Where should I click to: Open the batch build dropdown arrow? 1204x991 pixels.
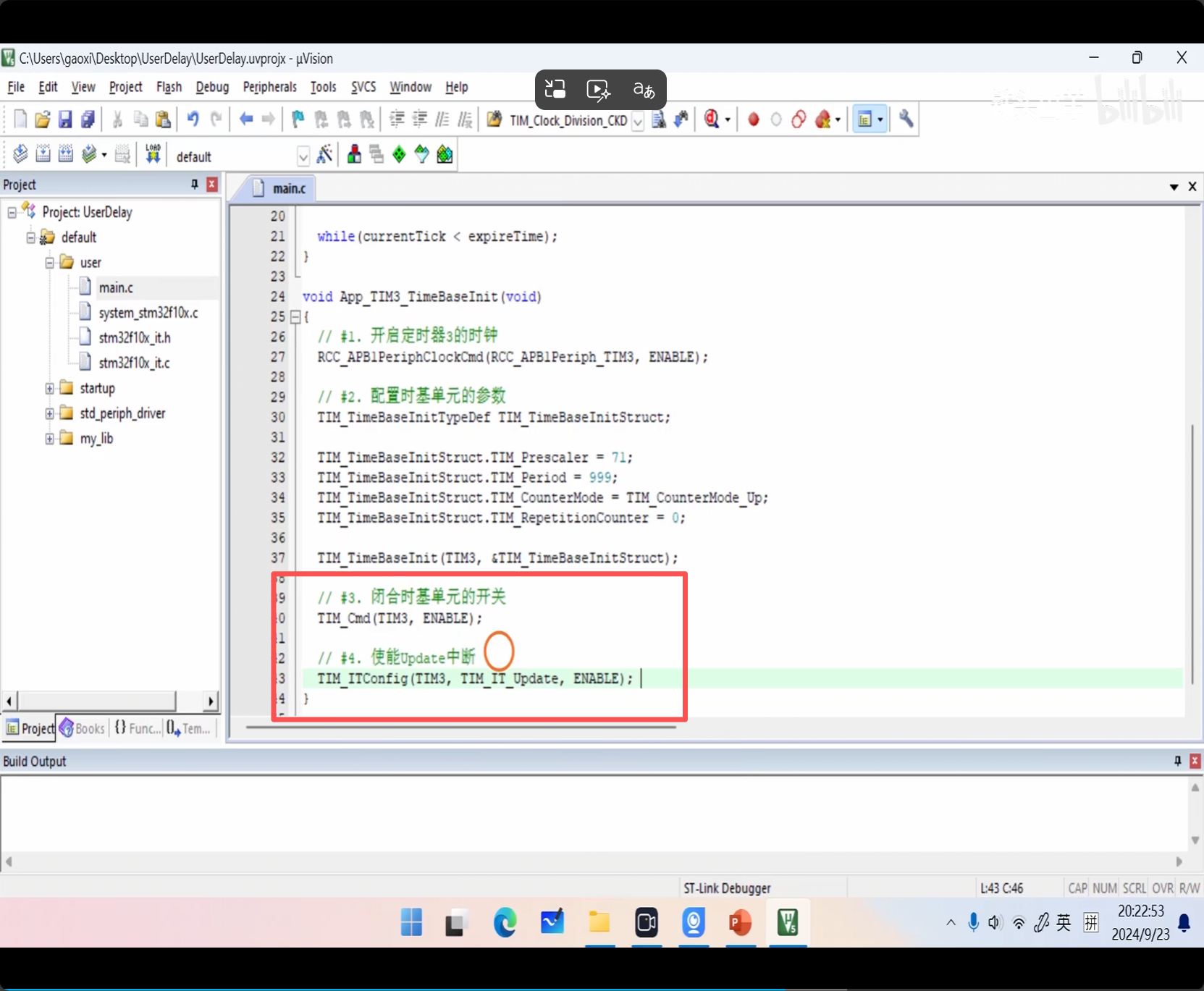[104, 155]
